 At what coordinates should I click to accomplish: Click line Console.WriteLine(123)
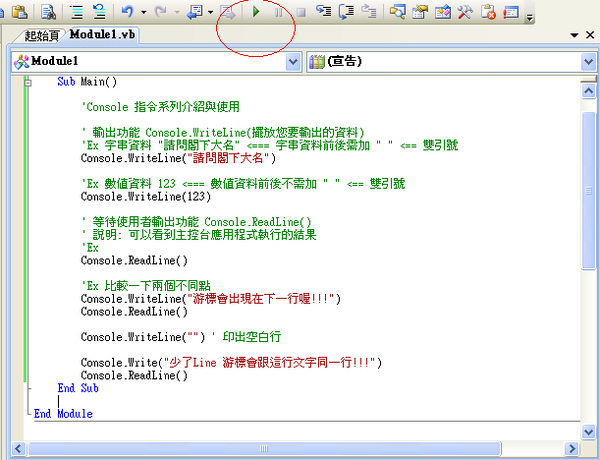point(146,197)
